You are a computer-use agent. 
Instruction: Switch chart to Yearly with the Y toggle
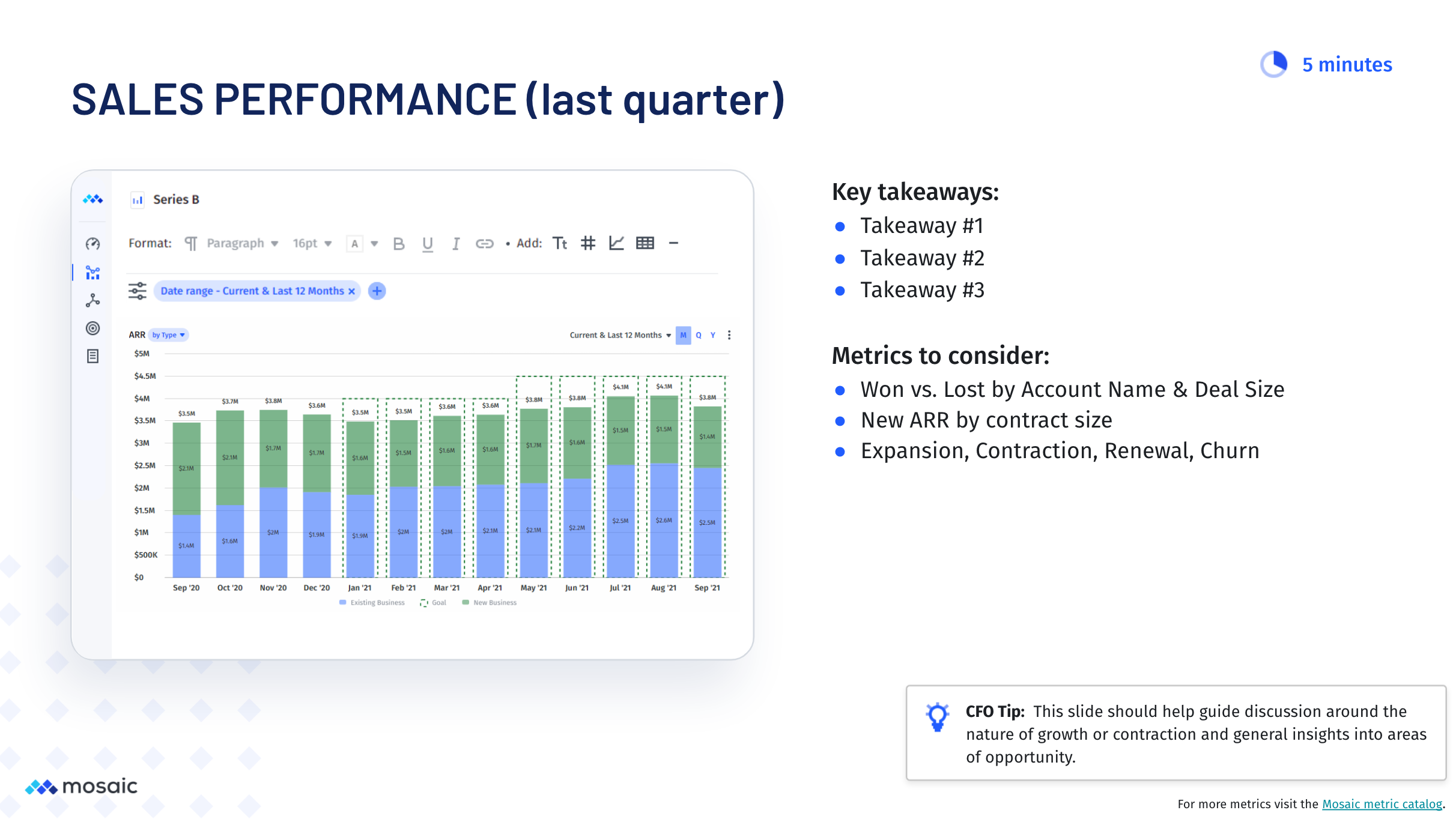click(x=712, y=336)
